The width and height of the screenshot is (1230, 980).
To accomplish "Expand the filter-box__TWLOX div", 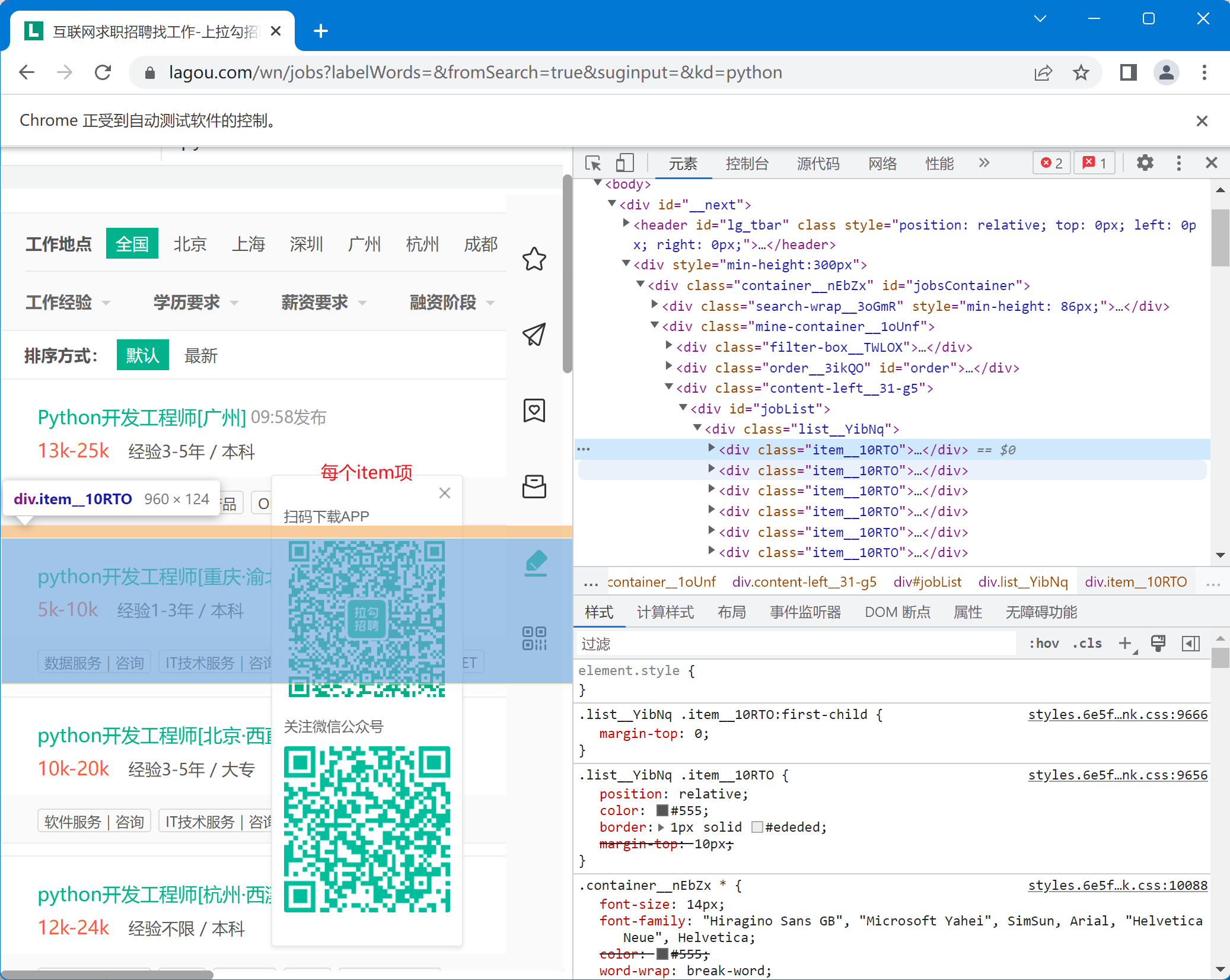I will click(669, 346).
